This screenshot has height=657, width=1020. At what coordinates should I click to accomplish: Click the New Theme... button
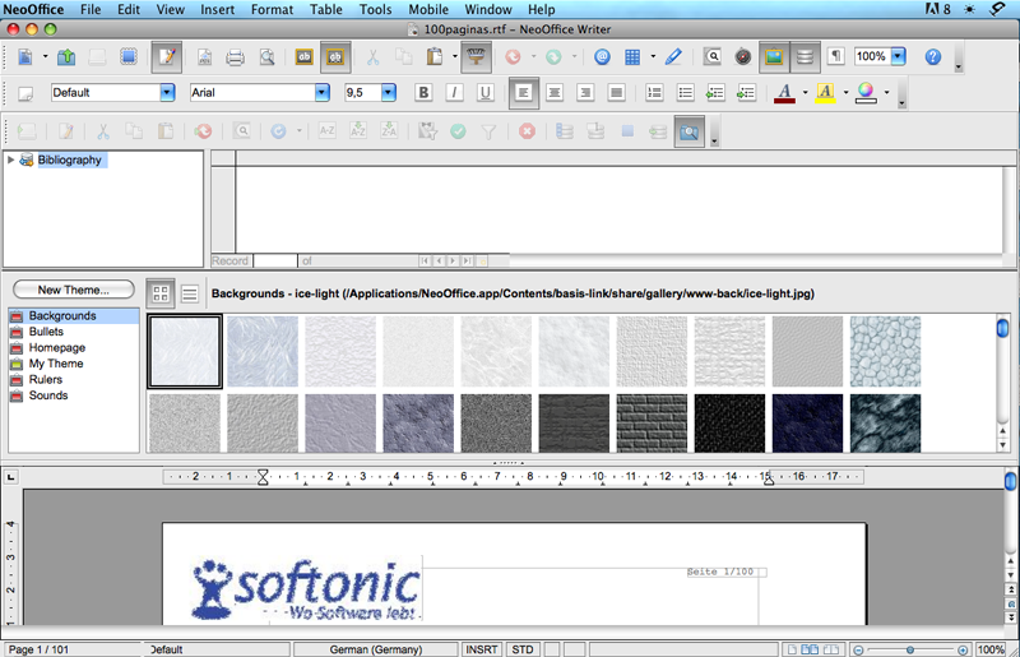74,290
